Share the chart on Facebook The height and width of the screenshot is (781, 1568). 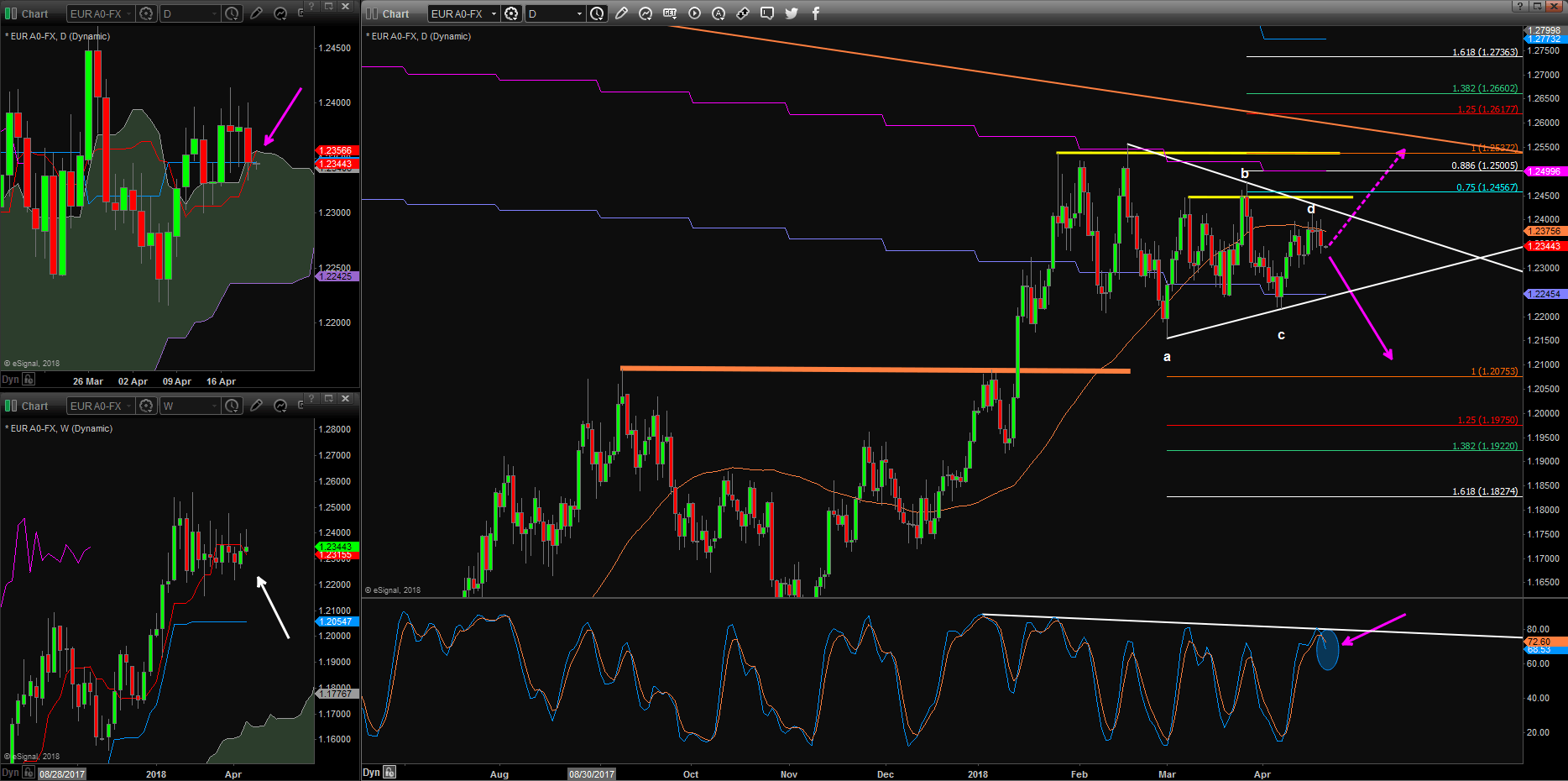click(x=816, y=13)
